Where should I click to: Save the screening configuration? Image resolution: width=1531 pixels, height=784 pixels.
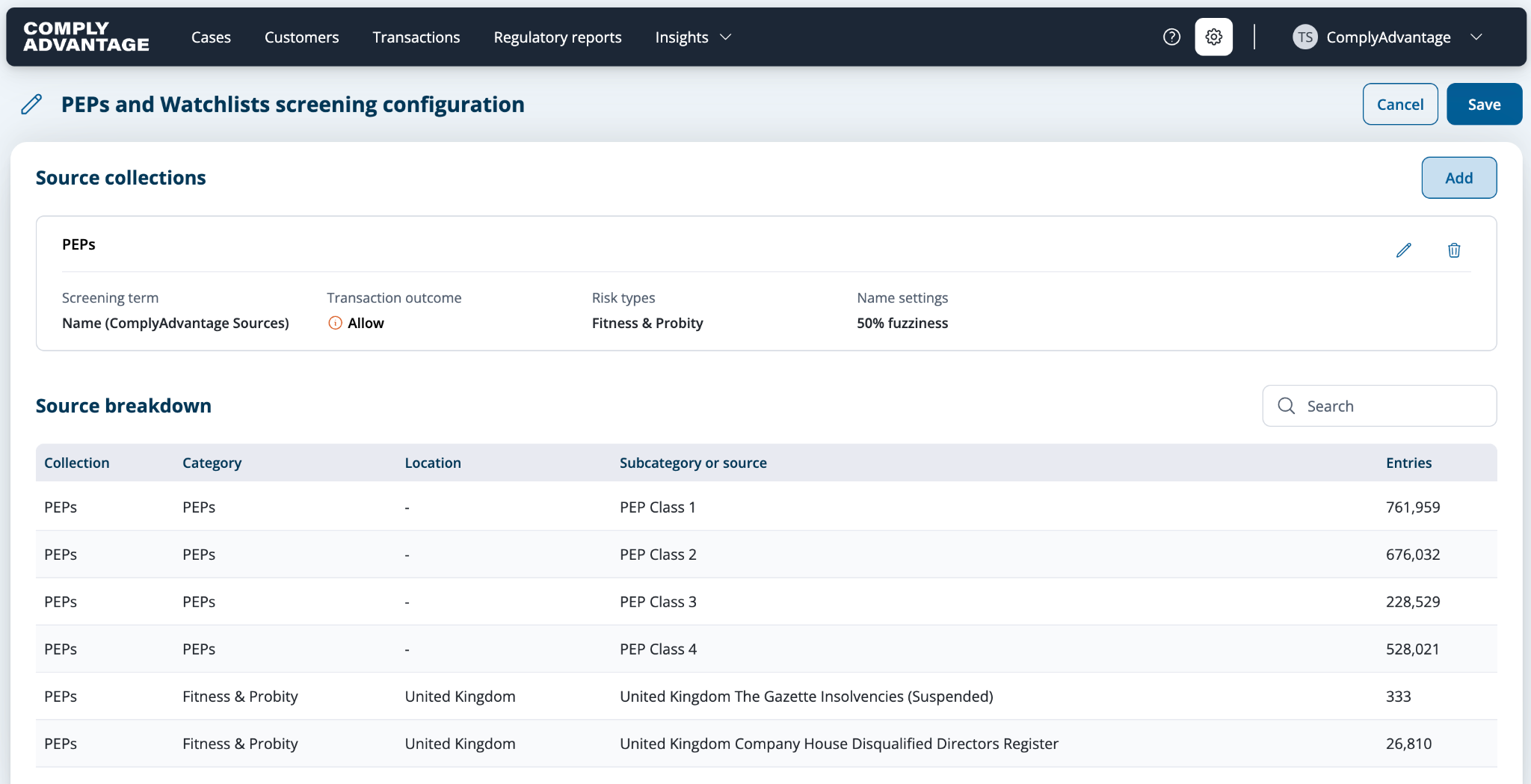(x=1484, y=104)
